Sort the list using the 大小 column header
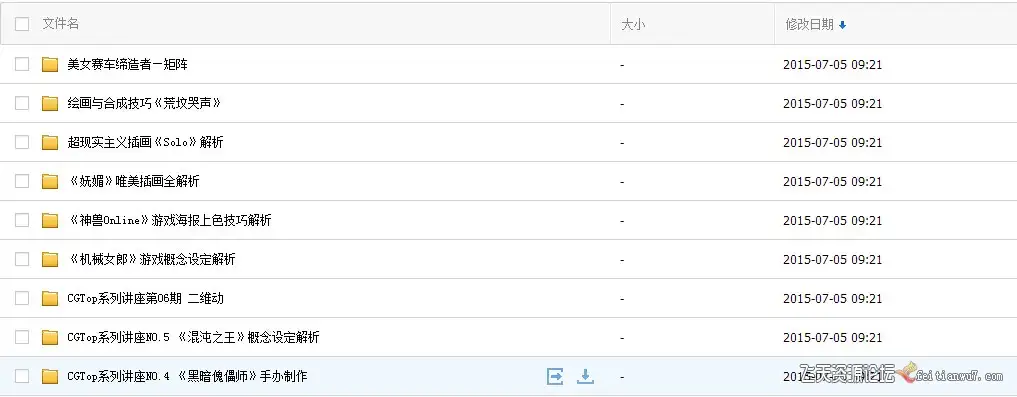This screenshot has height=397, width=1017. coord(633,25)
